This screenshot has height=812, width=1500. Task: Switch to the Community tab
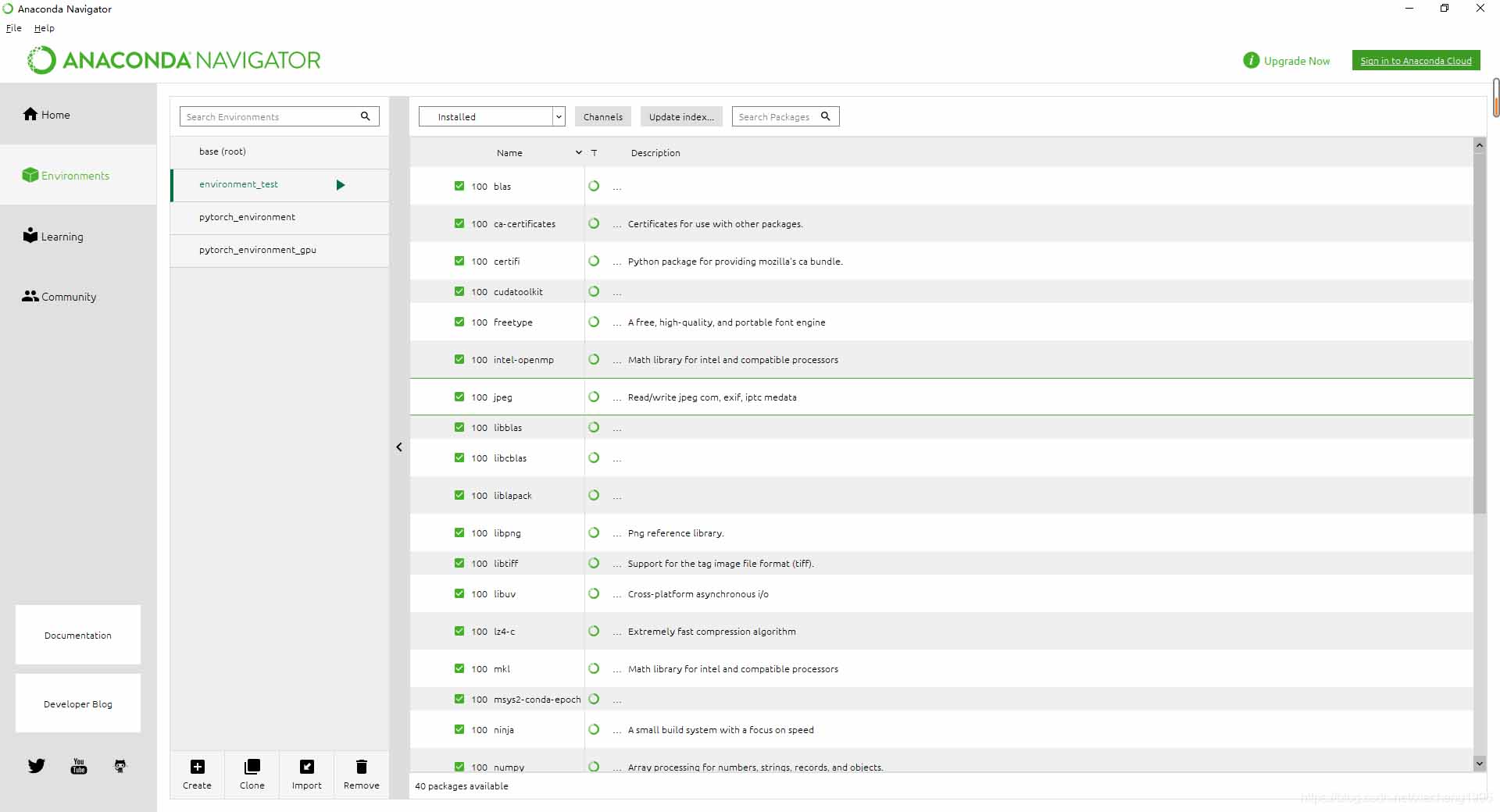(x=78, y=297)
